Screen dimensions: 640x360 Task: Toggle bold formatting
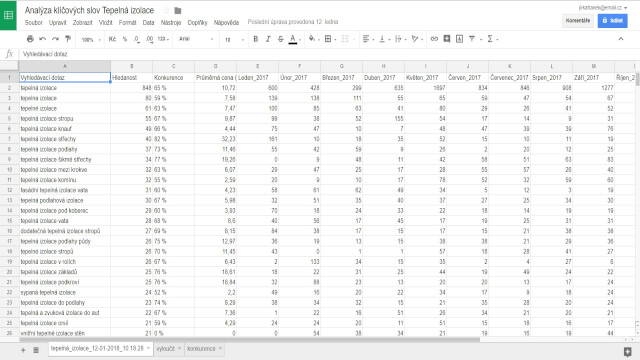[256, 39]
